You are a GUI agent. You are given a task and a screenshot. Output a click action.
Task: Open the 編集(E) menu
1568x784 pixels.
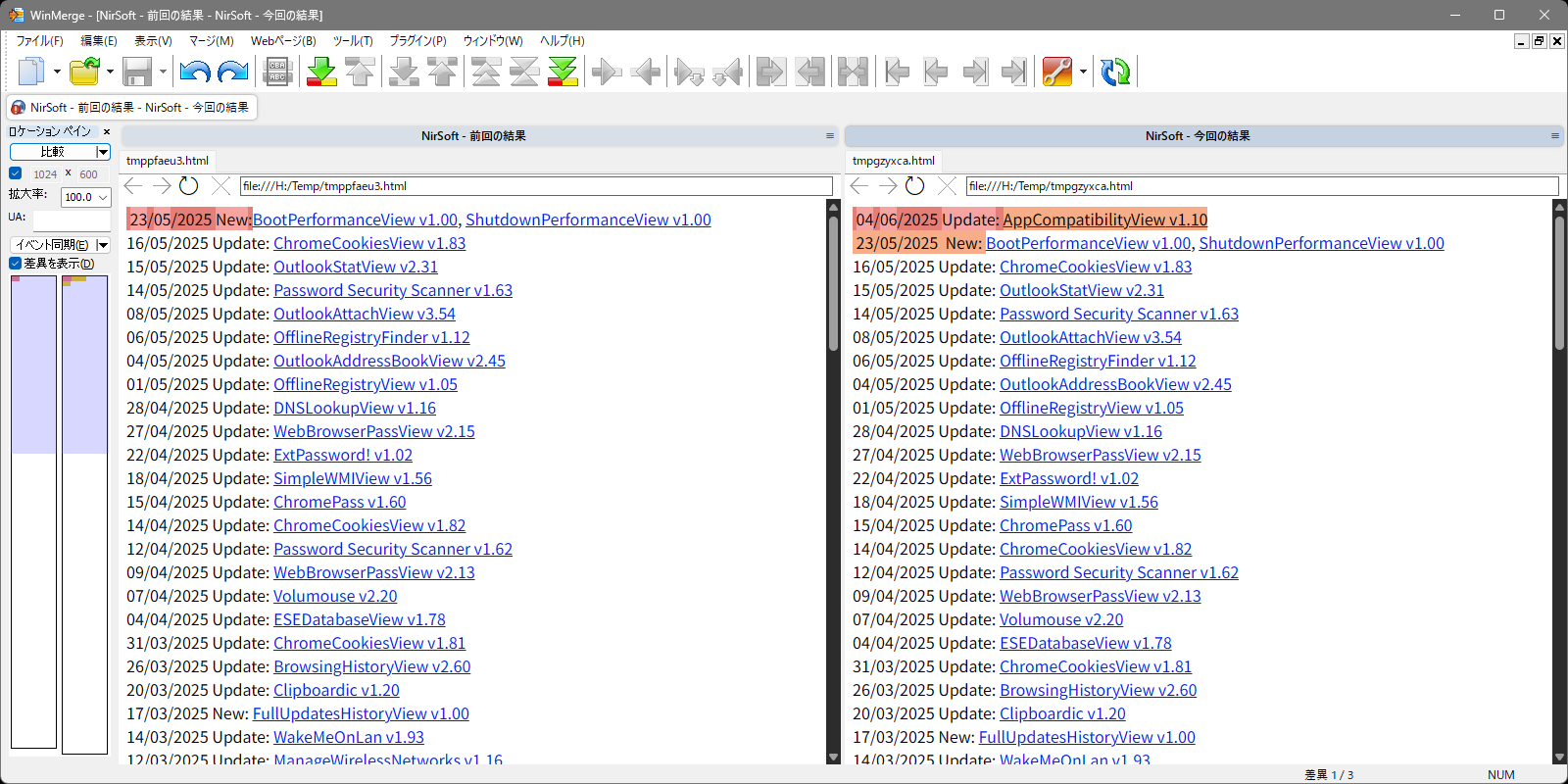(99, 40)
